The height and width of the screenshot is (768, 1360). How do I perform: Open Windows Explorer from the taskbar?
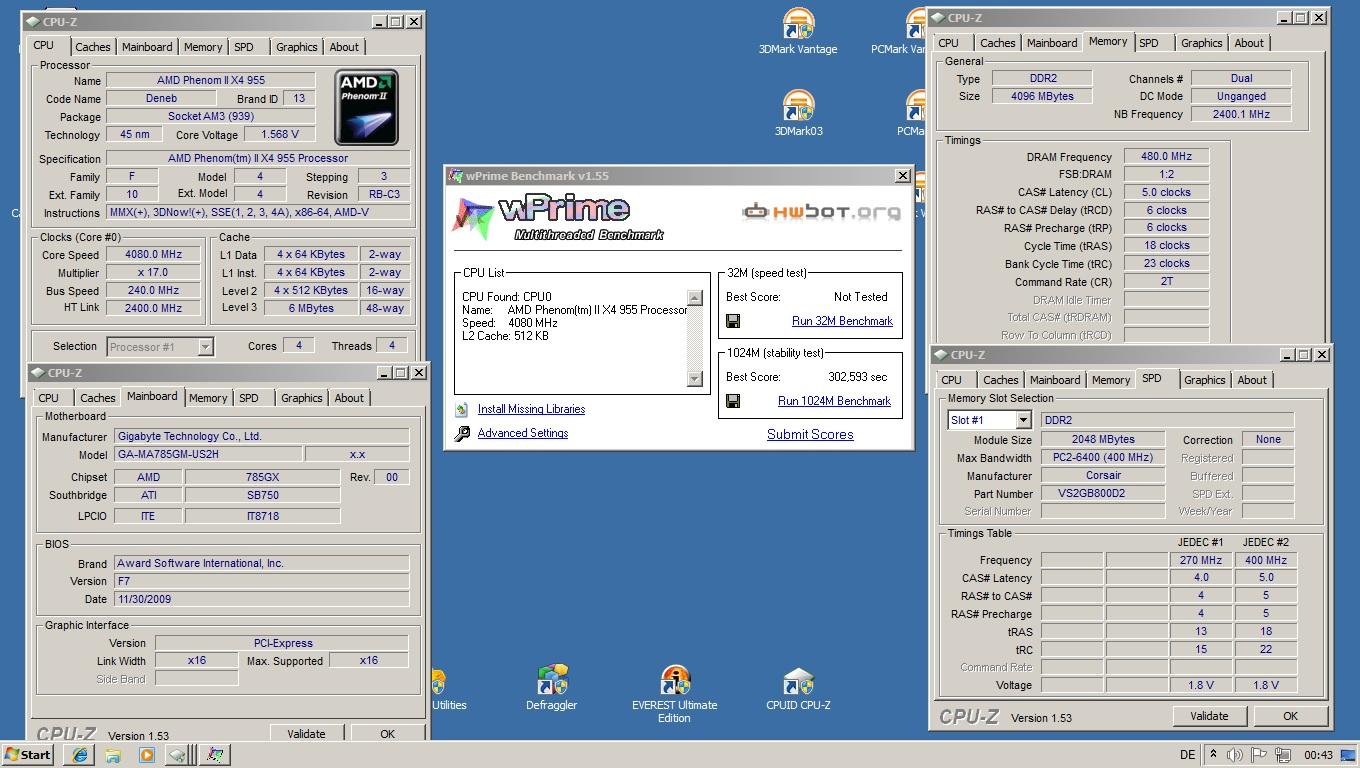tap(113, 755)
